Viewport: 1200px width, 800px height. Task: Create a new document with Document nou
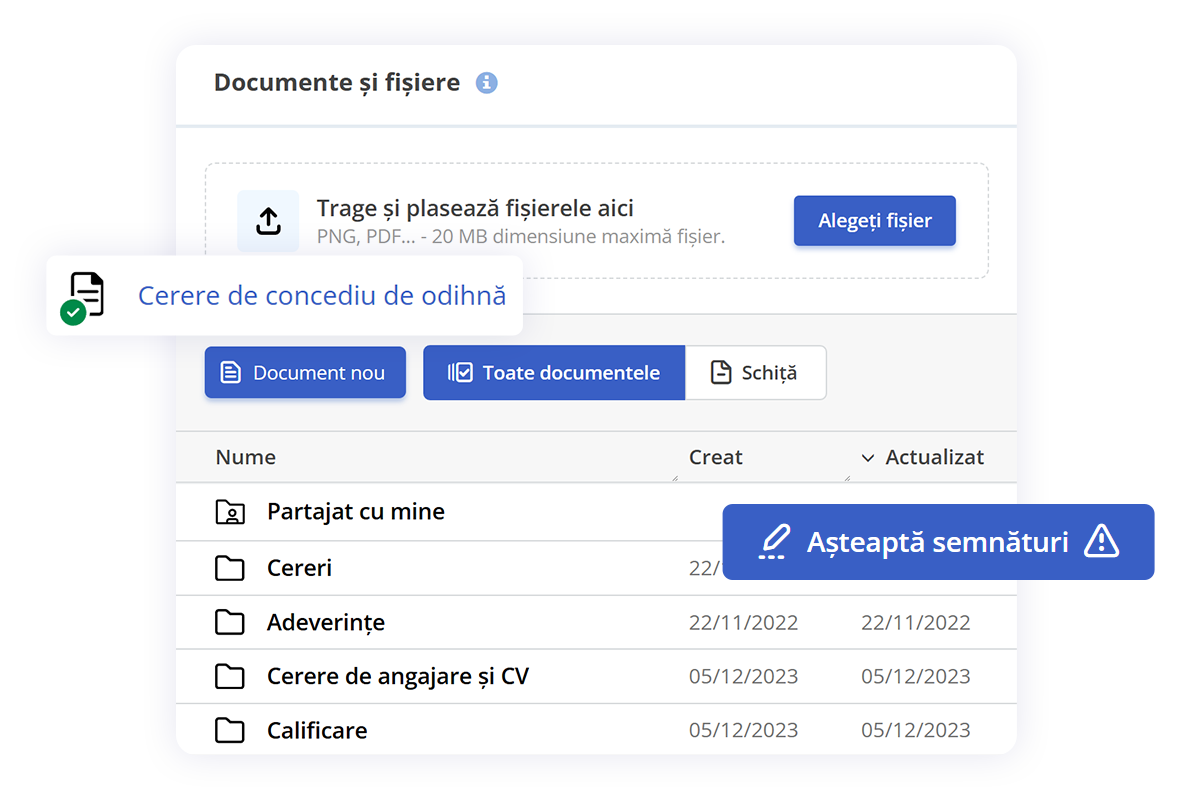(x=305, y=373)
